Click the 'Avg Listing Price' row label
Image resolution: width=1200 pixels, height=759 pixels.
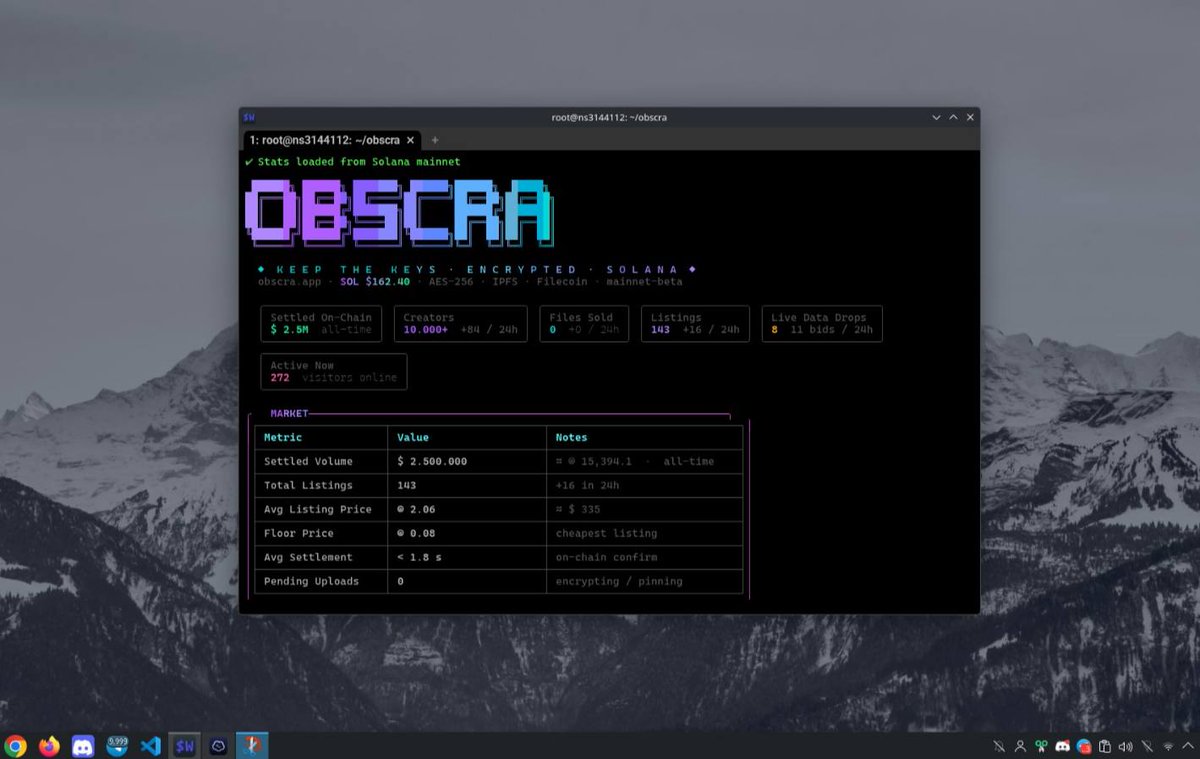tap(318, 509)
